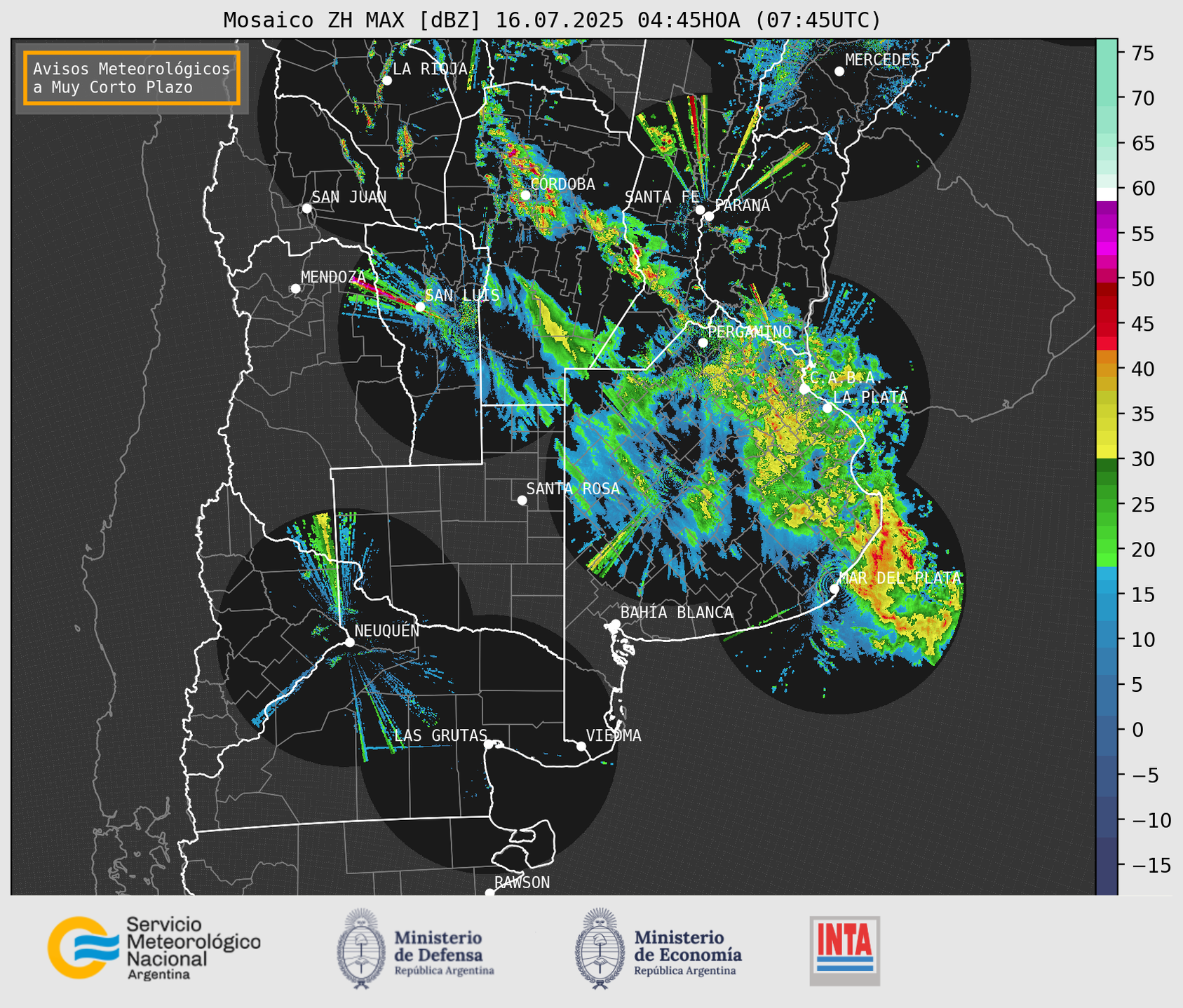Click the PERGAMINO city marker

703,343
